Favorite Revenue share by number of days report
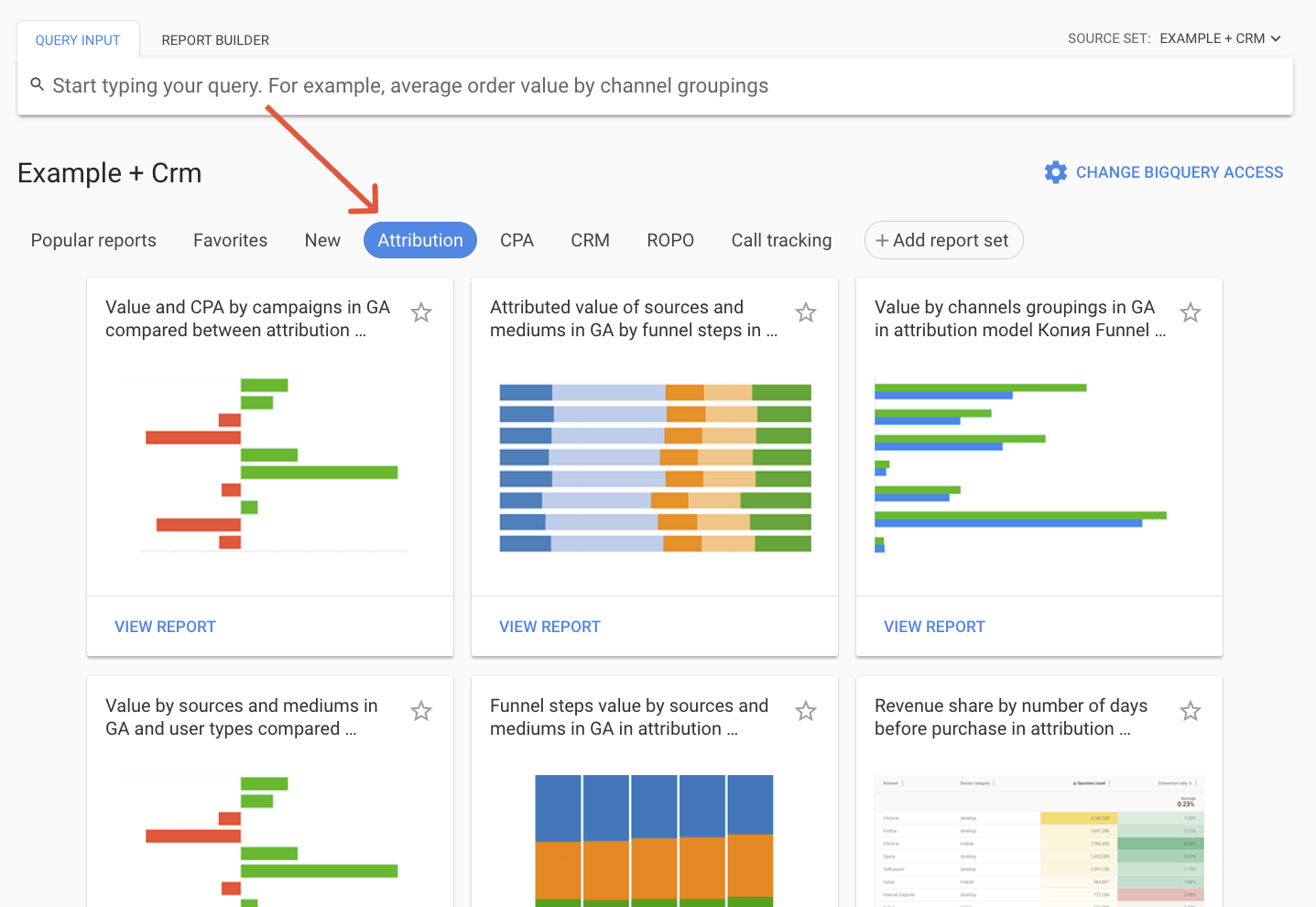This screenshot has width=1316, height=907. [1191, 711]
